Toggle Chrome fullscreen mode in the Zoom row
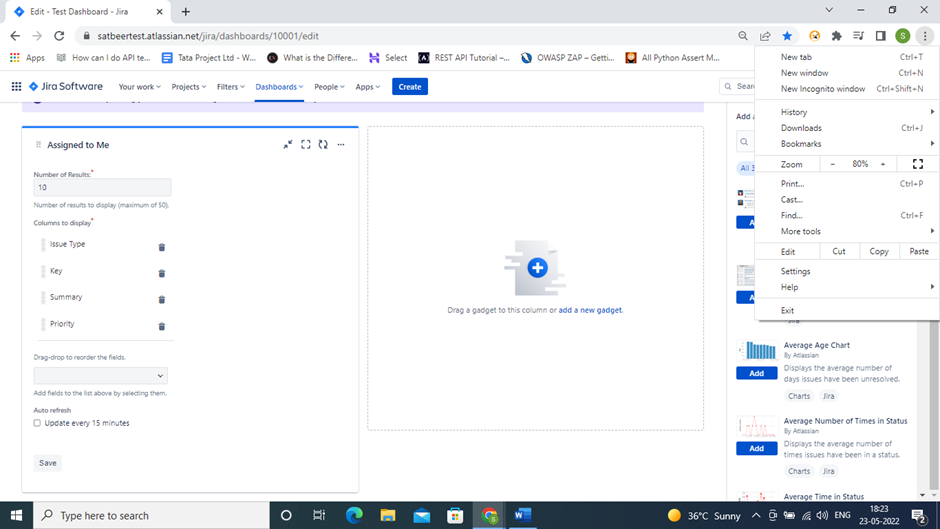This screenshot has height=529, width=940. click(x=917, y=164)
